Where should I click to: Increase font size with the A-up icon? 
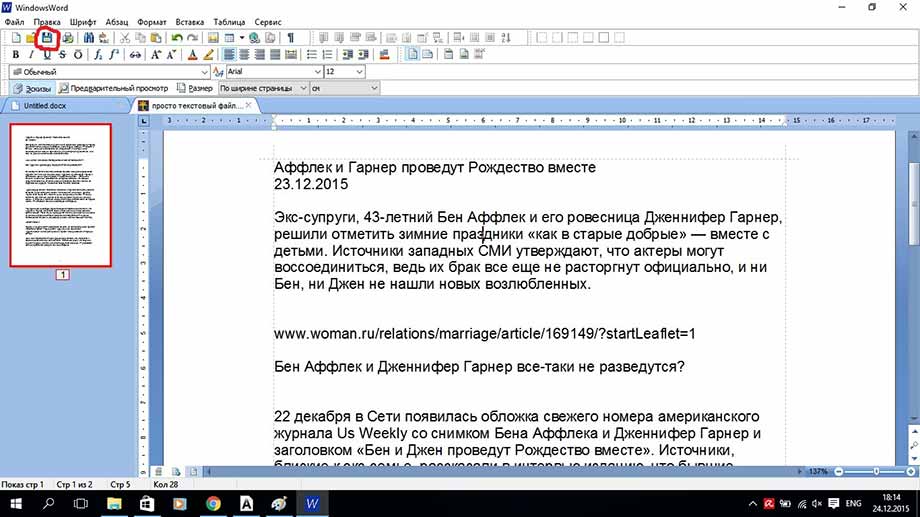(x=156, y=55)
